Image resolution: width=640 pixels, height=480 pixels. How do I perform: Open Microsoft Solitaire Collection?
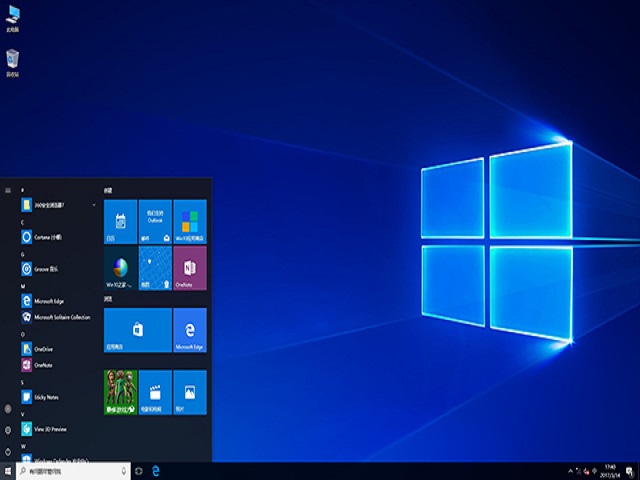click(x=60, y=317)
